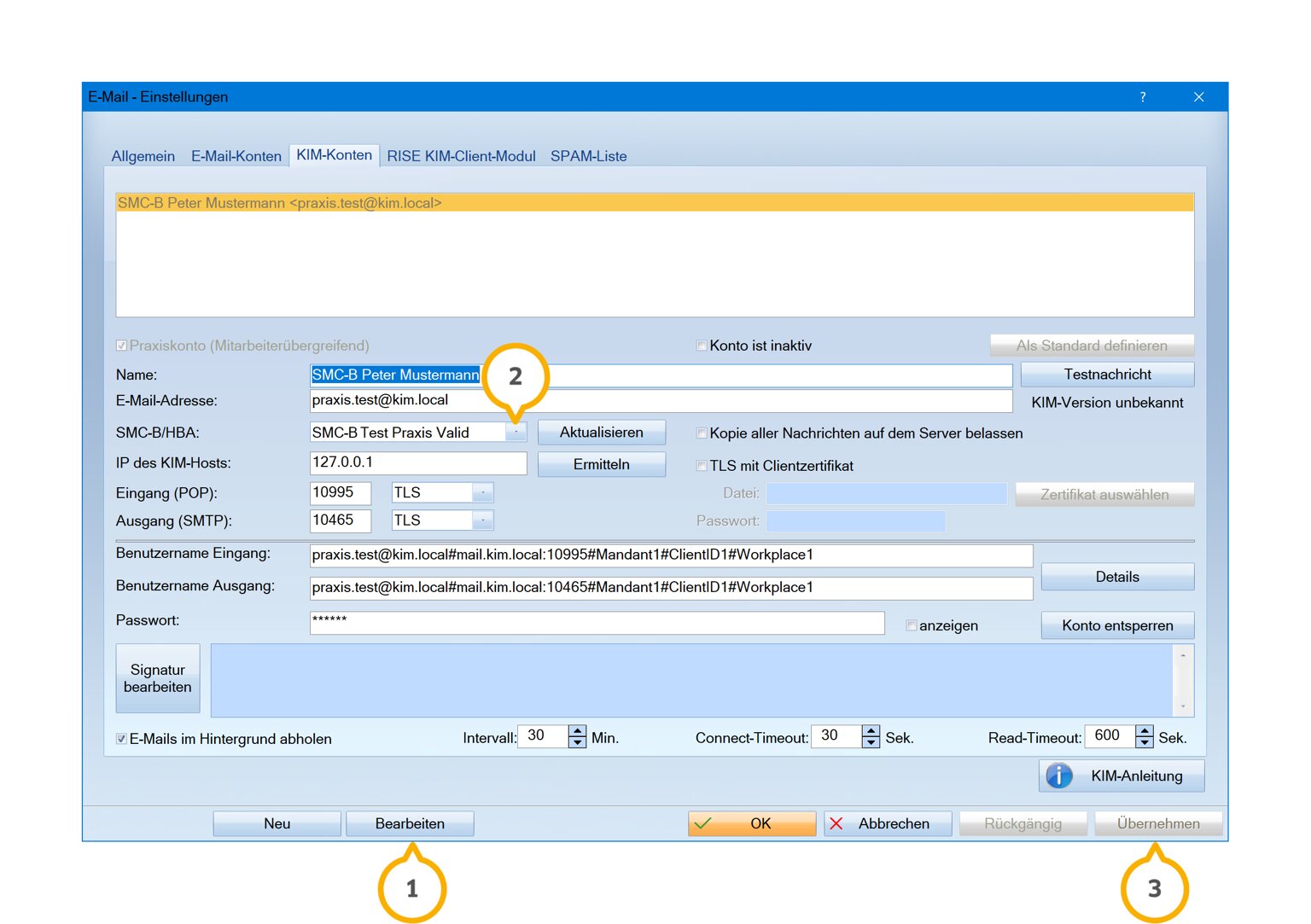Send a Testnachricht

[x=1107, y=375]
